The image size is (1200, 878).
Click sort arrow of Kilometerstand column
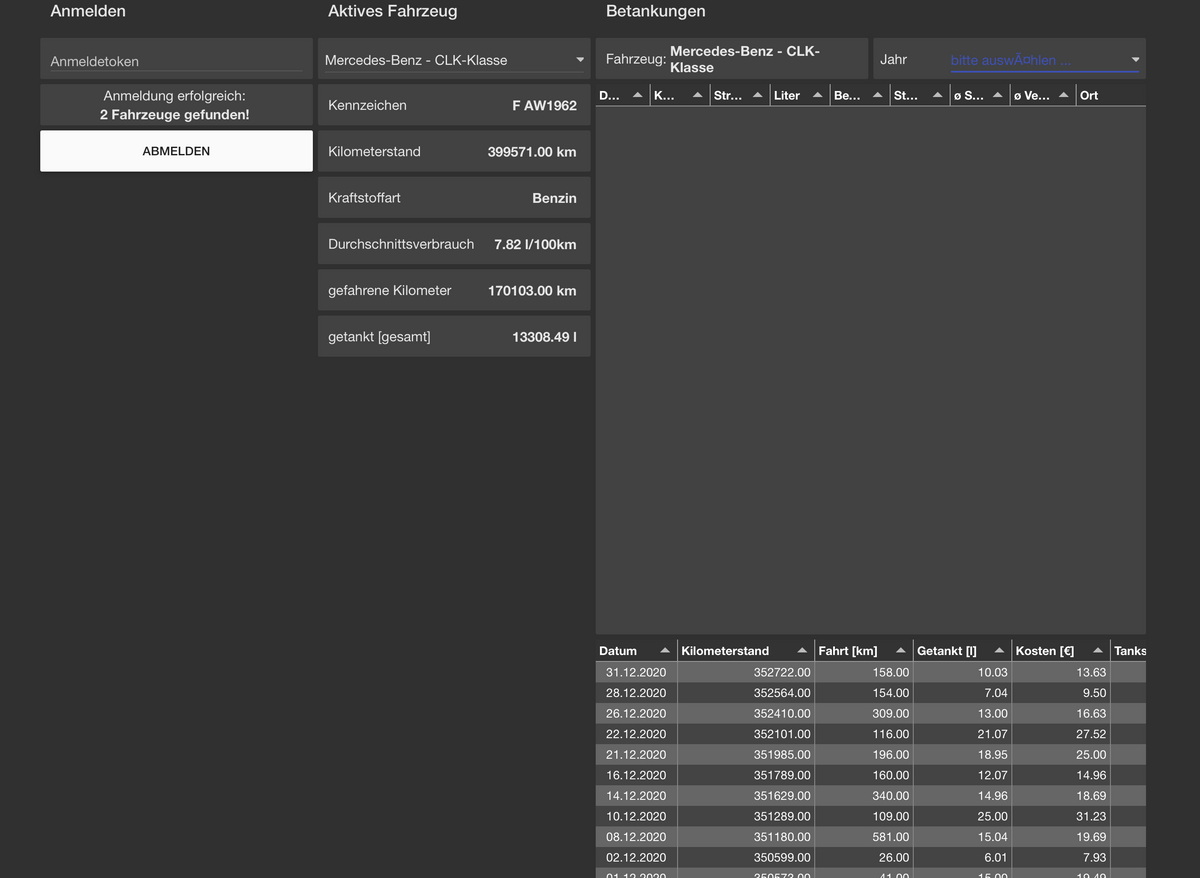point(802,651)
